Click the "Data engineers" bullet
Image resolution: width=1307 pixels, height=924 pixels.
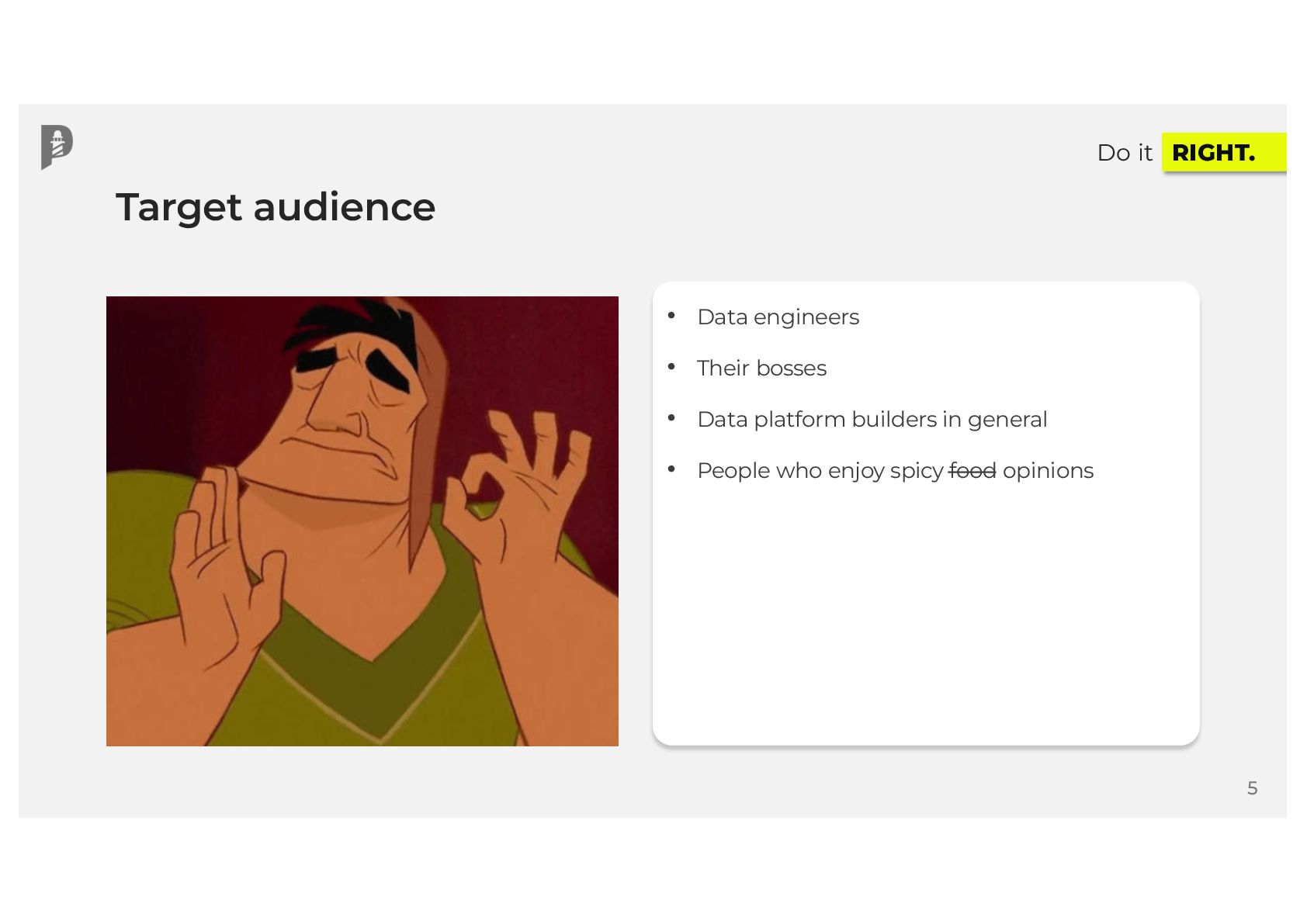coord(778,317)
